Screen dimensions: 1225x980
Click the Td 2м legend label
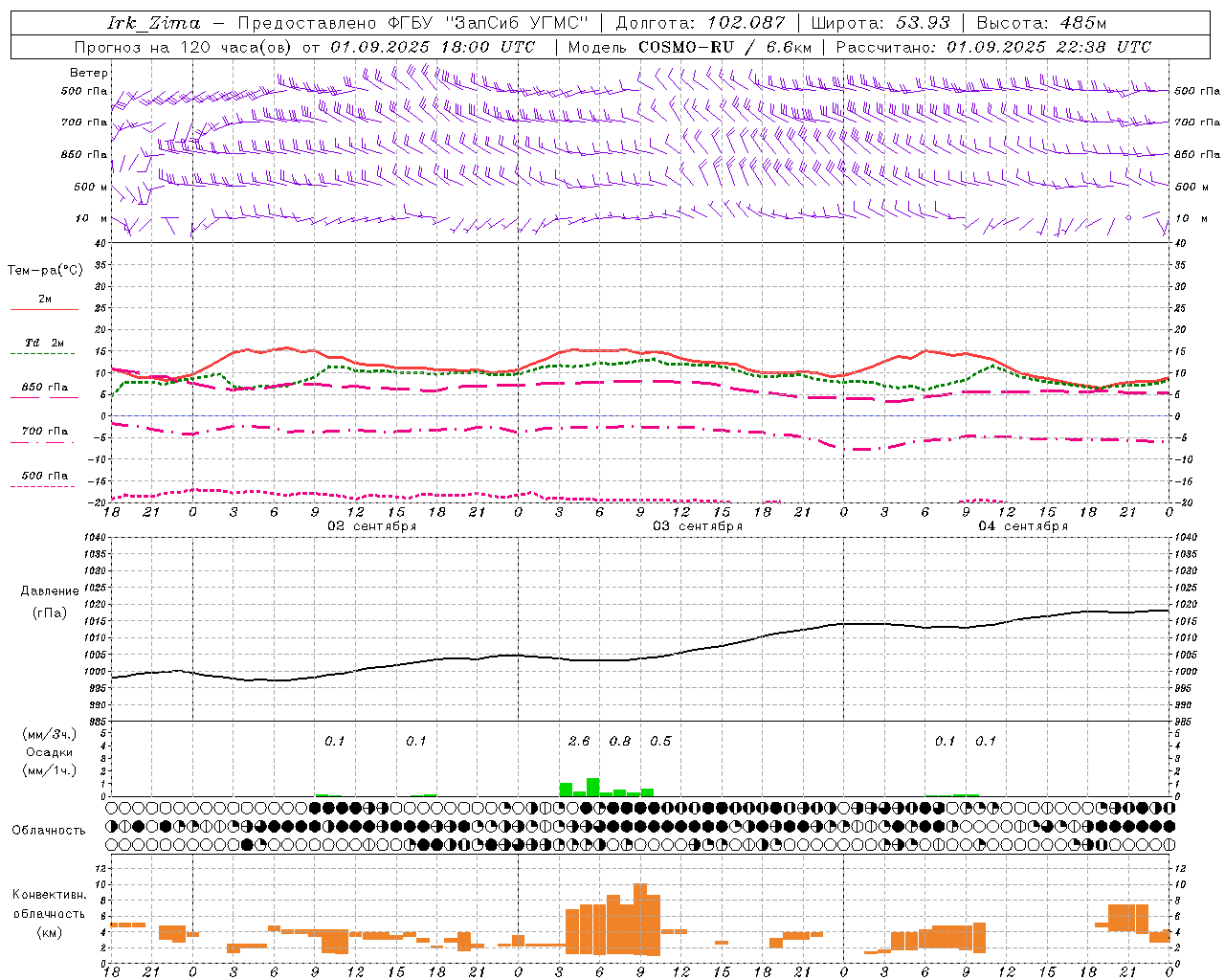tap(45, 343)
